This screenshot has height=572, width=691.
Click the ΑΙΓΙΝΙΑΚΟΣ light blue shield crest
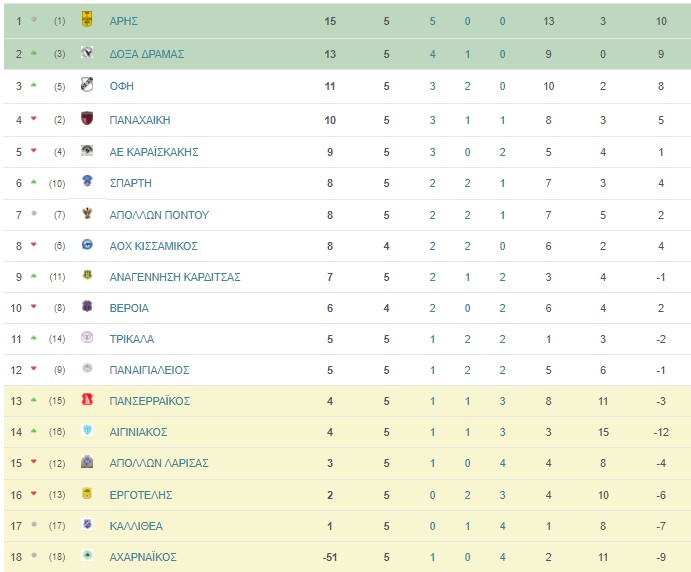87,430
